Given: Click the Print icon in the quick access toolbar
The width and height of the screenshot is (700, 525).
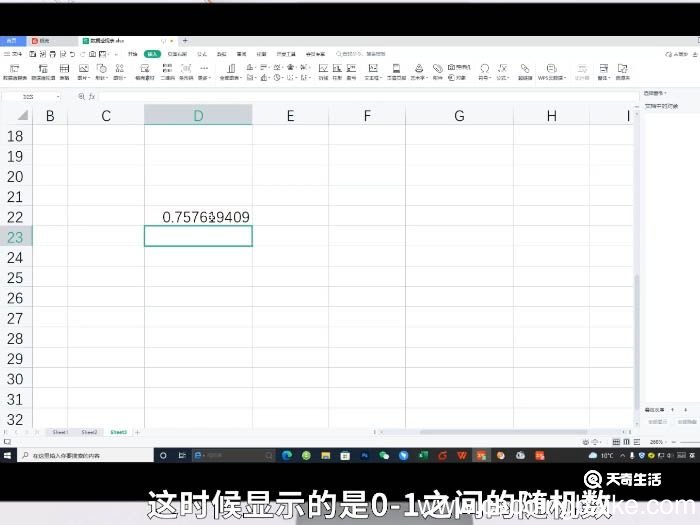Looking at the screenshot, I should [53, 54].
